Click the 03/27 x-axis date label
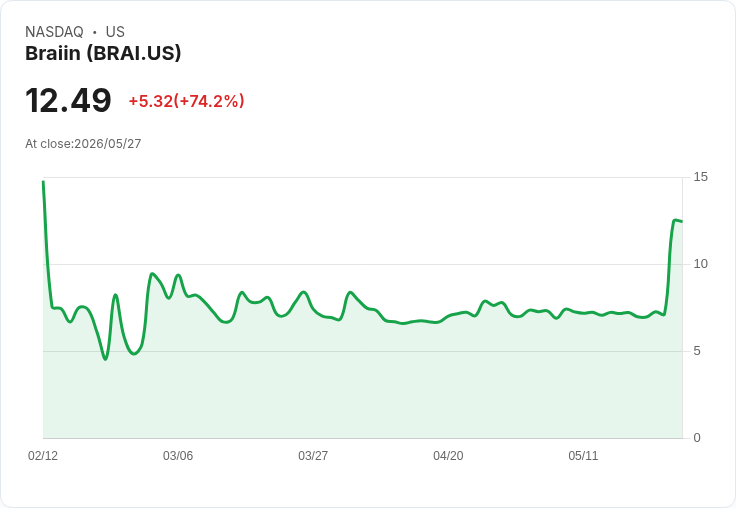The height and width of the screenshot is (508, 736). 313,455
